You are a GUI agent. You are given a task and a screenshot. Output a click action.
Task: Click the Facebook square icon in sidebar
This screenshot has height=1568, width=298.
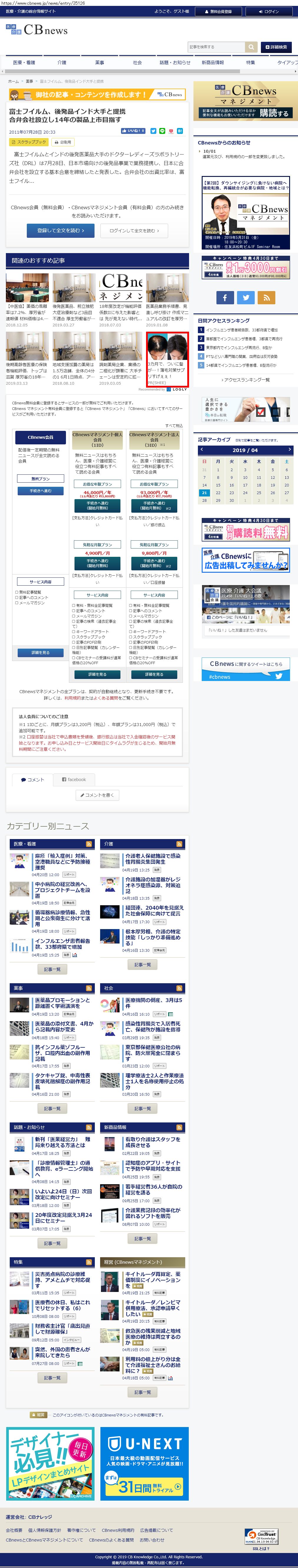(x=225, y=297)
